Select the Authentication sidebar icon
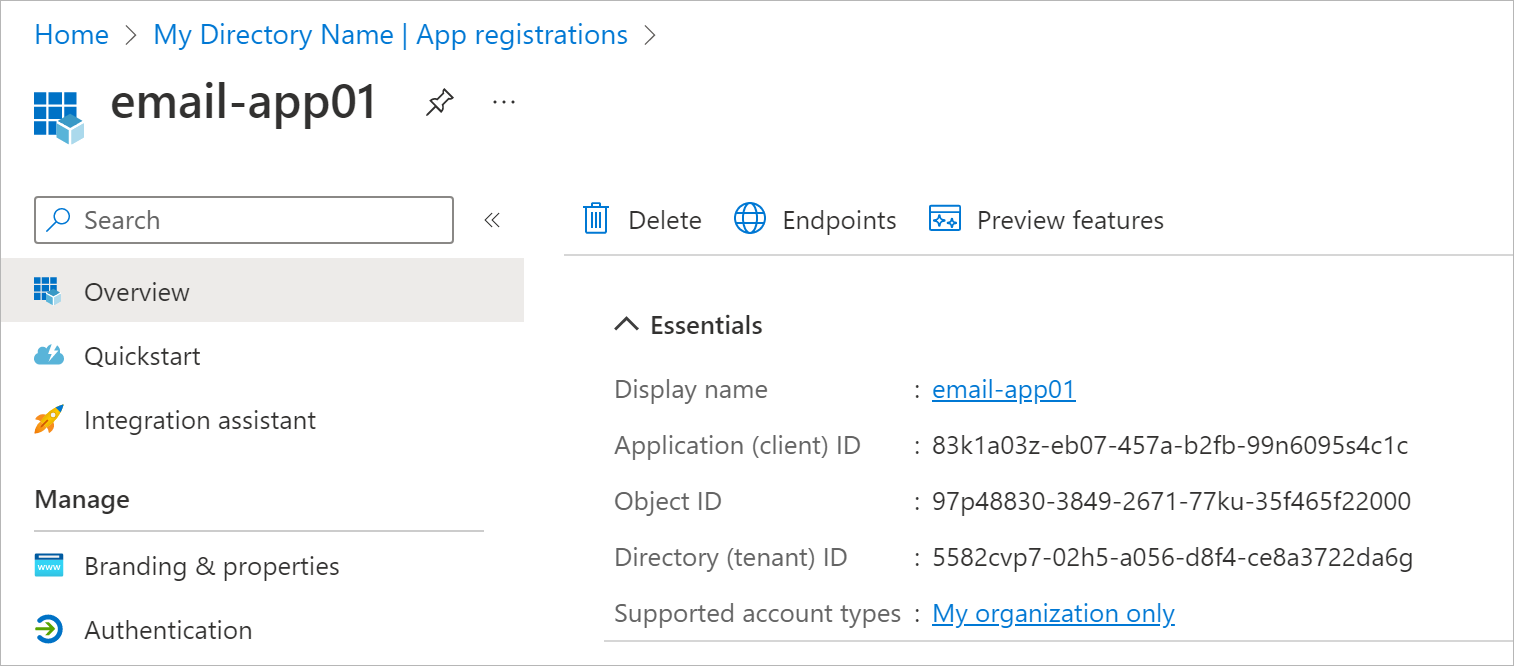 point(48,630)
